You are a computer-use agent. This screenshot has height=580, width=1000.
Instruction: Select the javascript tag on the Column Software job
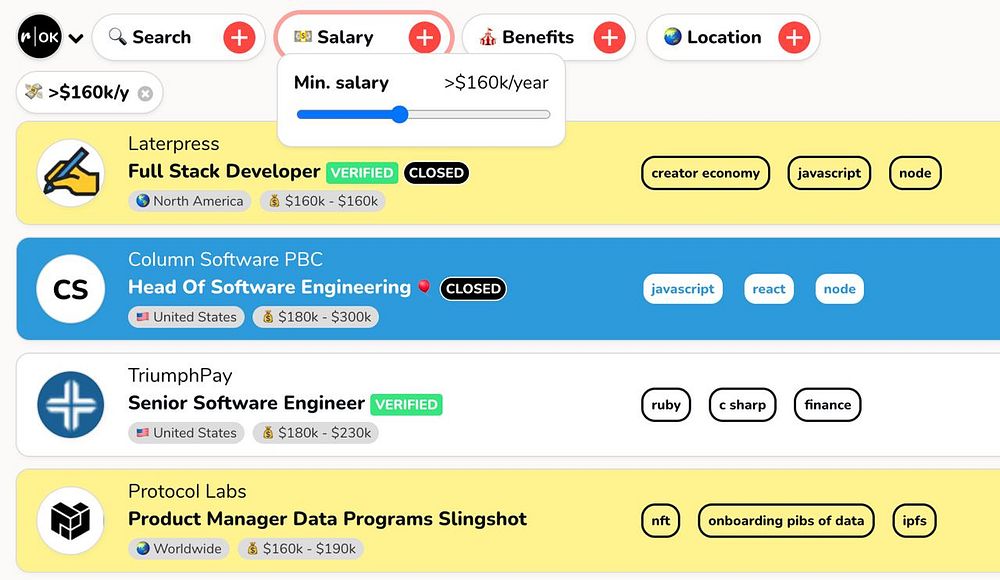pos(682,289)
